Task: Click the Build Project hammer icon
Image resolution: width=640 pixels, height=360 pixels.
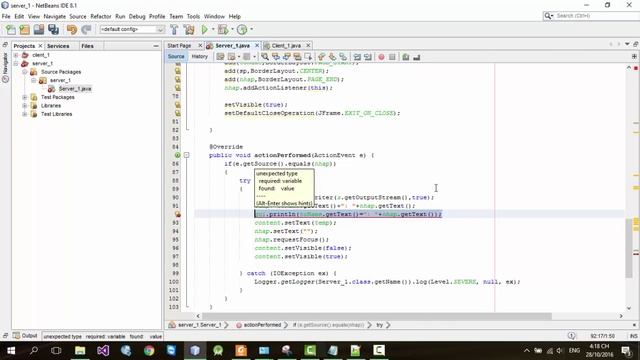Action: [x=174, y=29]
